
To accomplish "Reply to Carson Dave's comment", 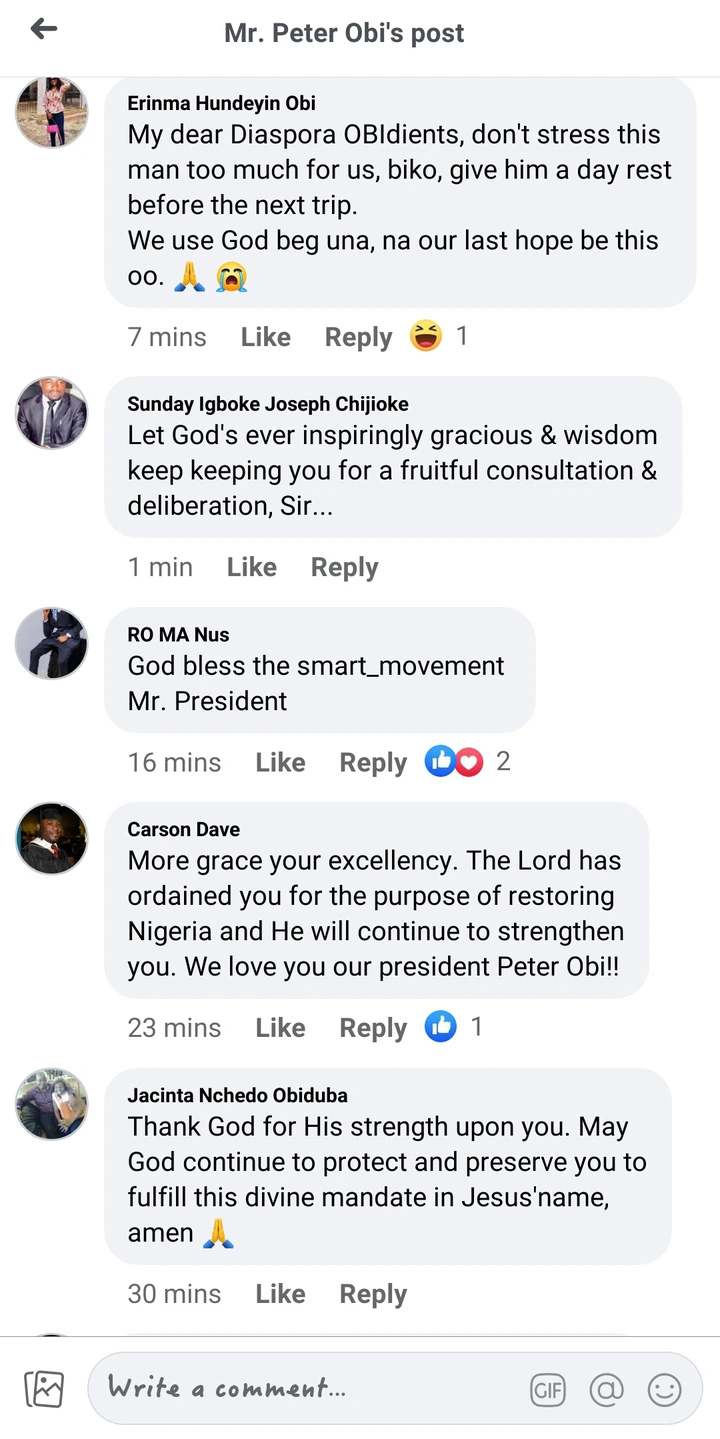I will click(373, 1028).
